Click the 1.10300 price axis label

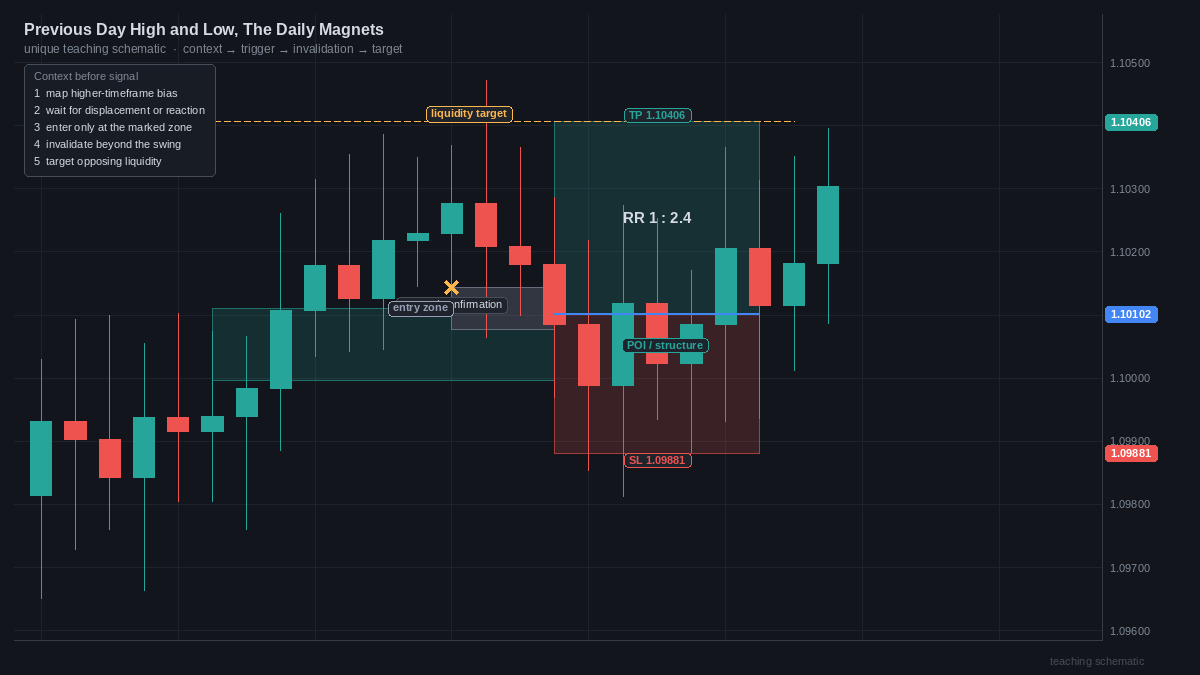(x=1130, y=189)
